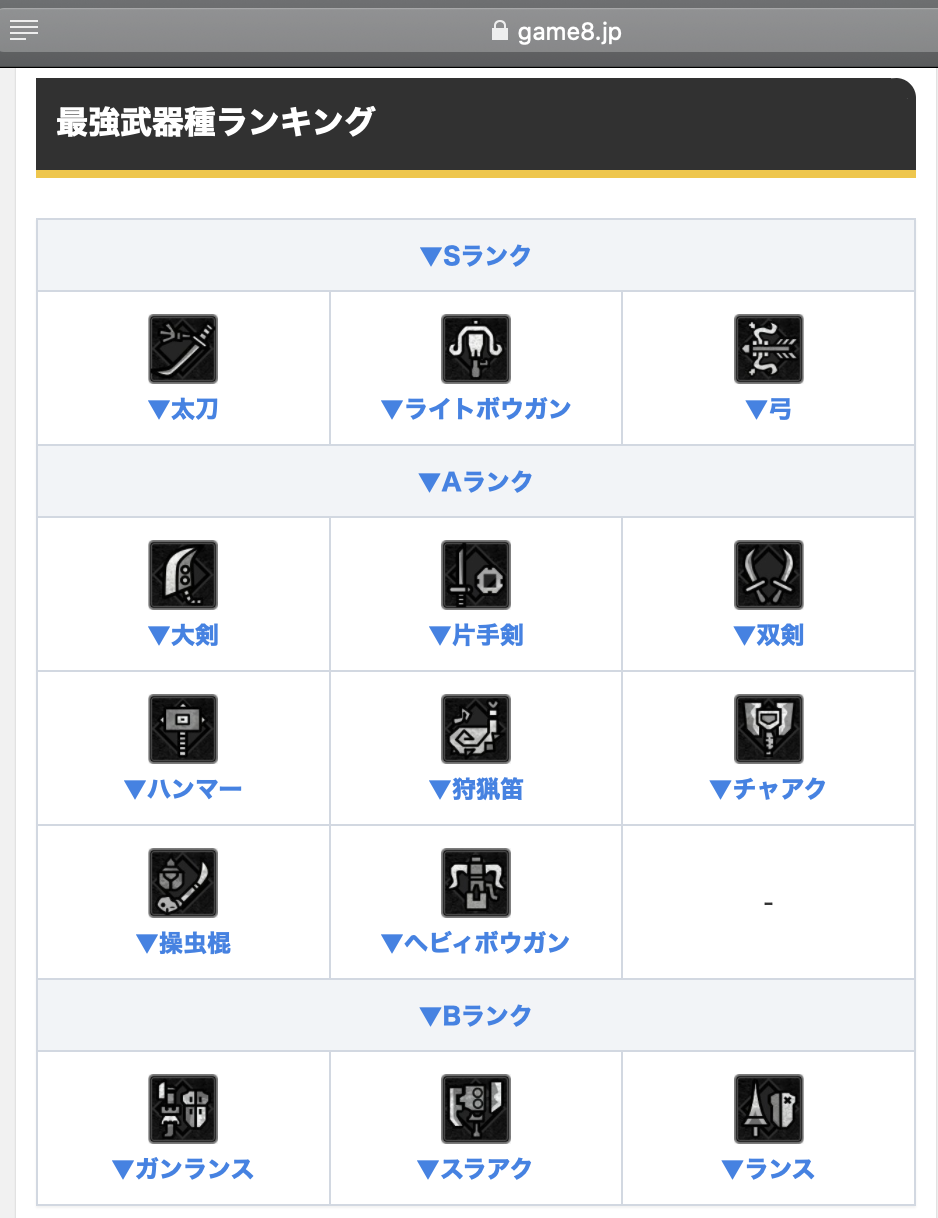Open the ▼ライトボウガン text link

pos(476,409)
